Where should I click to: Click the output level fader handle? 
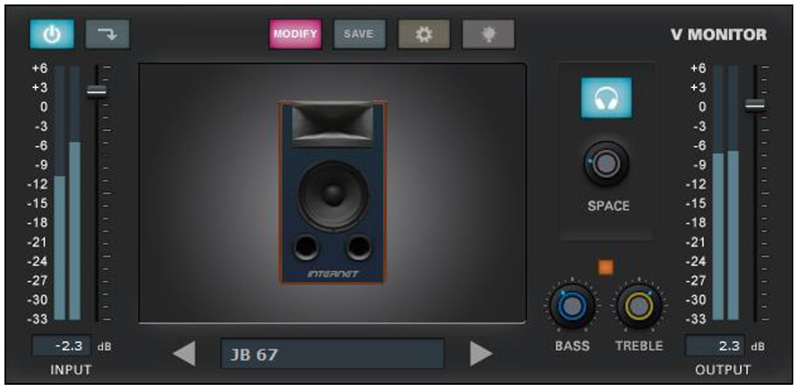coord(755,105)
